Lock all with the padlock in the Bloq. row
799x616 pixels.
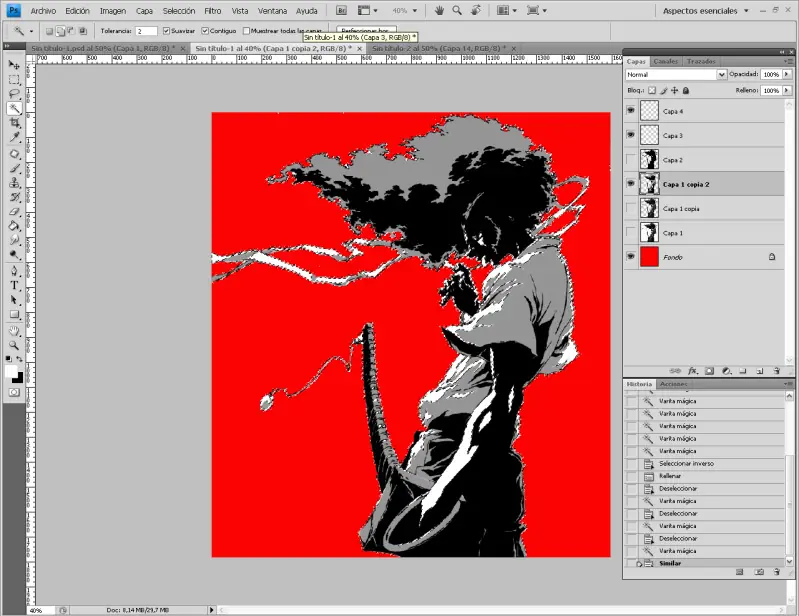click(x=686, y=91)
